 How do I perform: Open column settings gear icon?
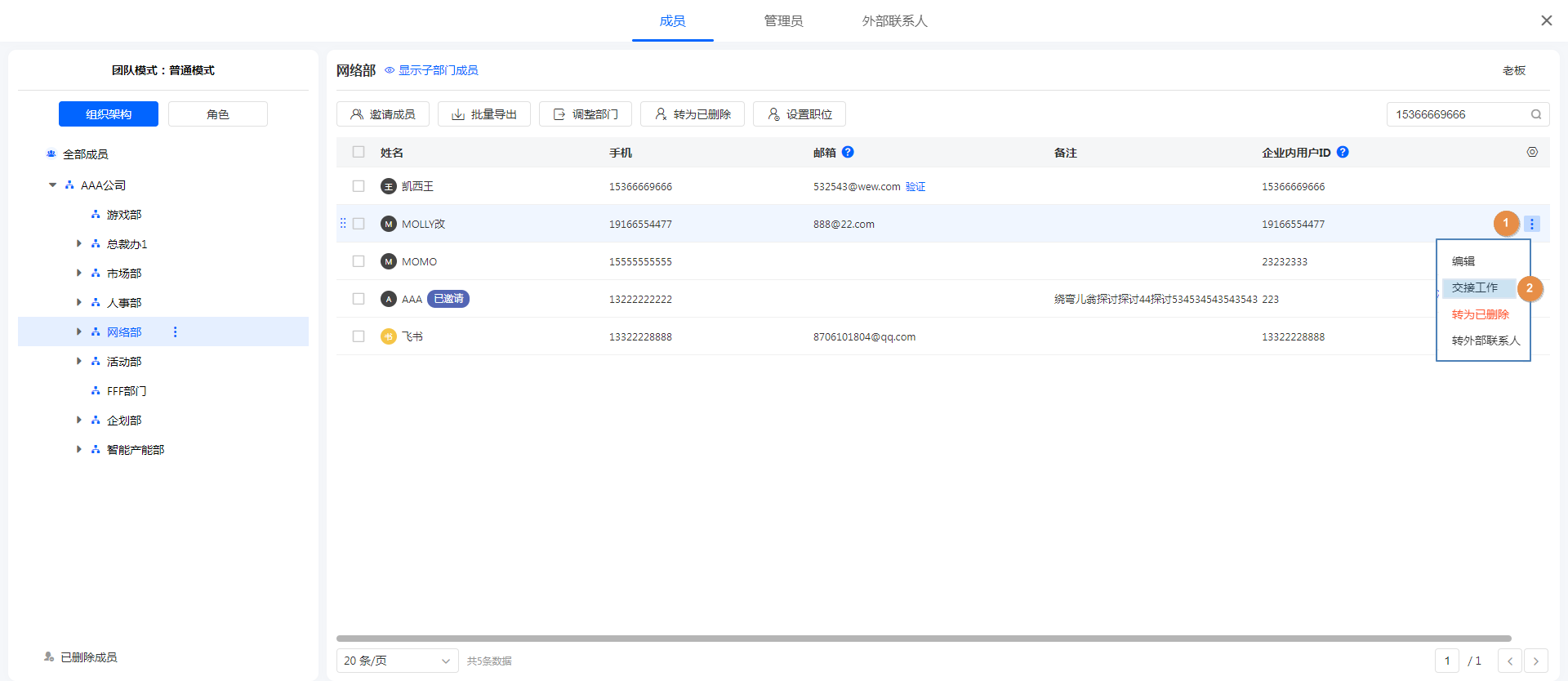[1532, 152]
